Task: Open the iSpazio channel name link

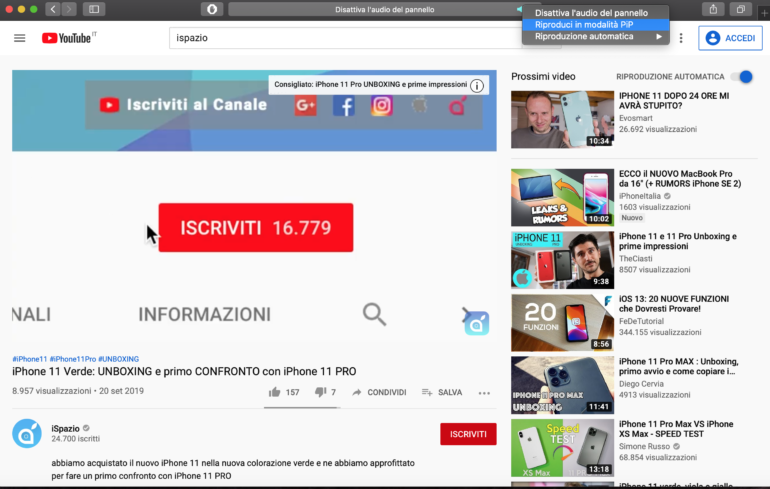Action: [65, 429]
